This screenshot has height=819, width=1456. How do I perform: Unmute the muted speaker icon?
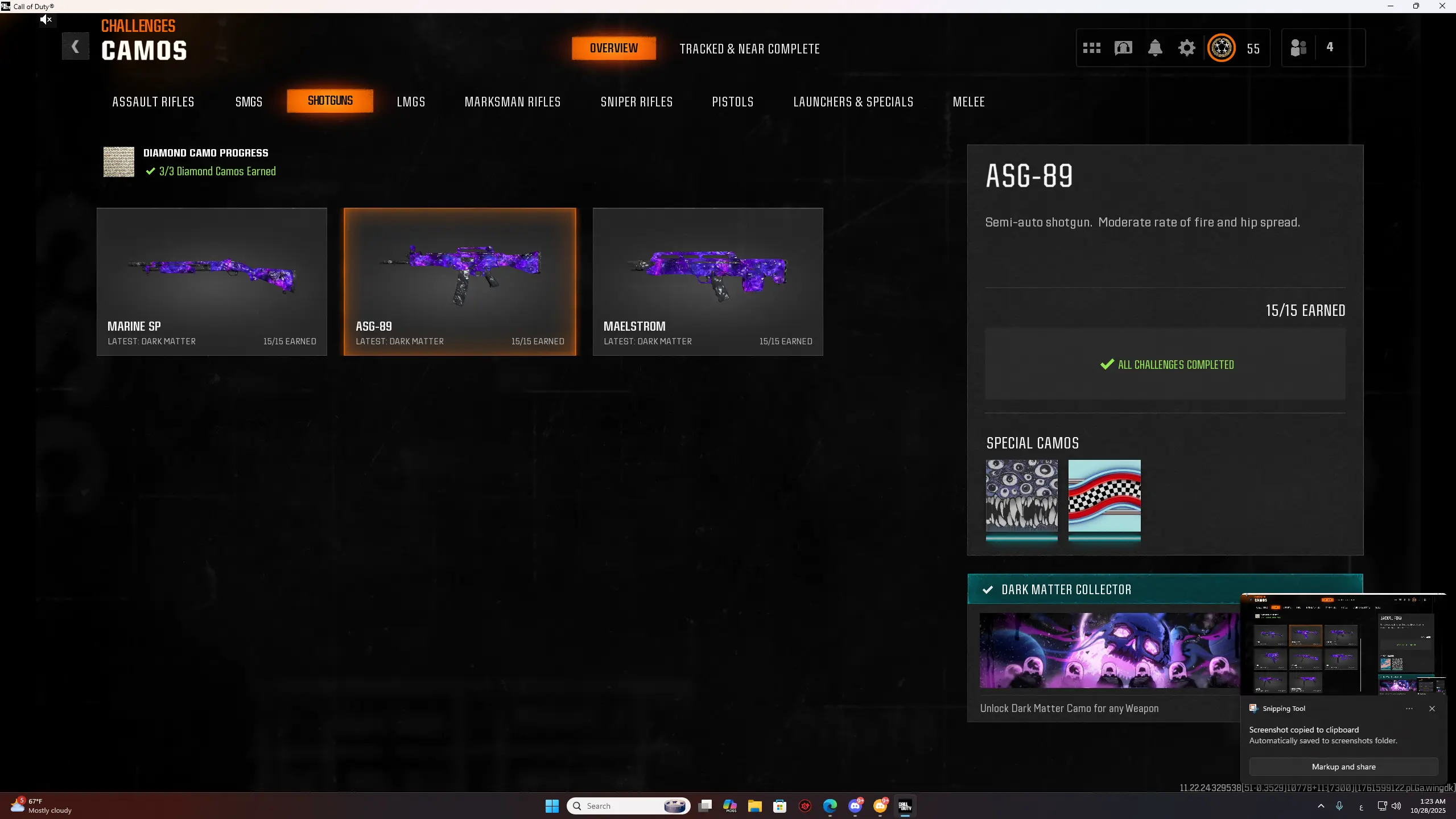tap(46, 20)
